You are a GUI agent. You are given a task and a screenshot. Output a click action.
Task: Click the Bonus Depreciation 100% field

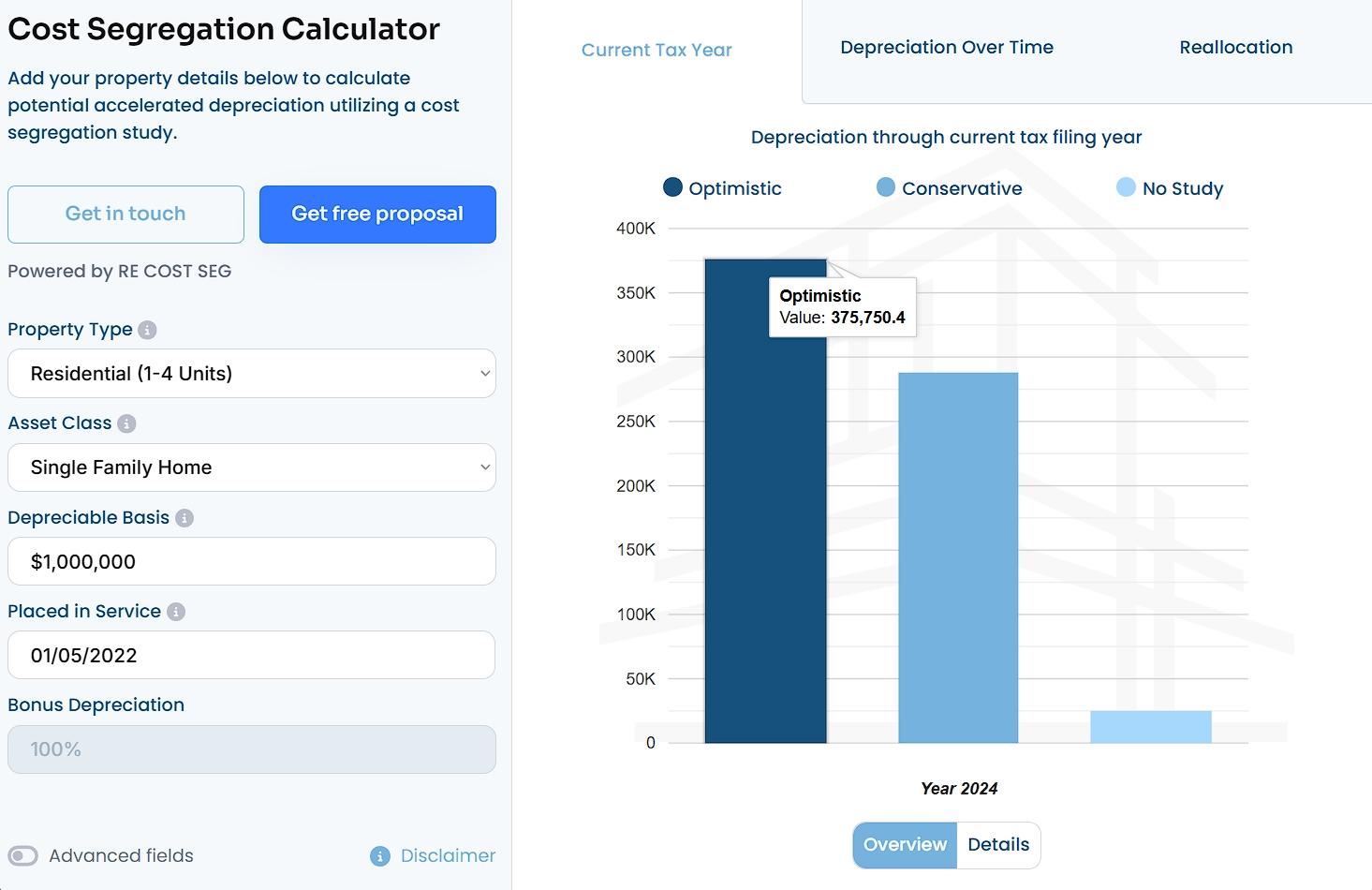tap(252, 749)
